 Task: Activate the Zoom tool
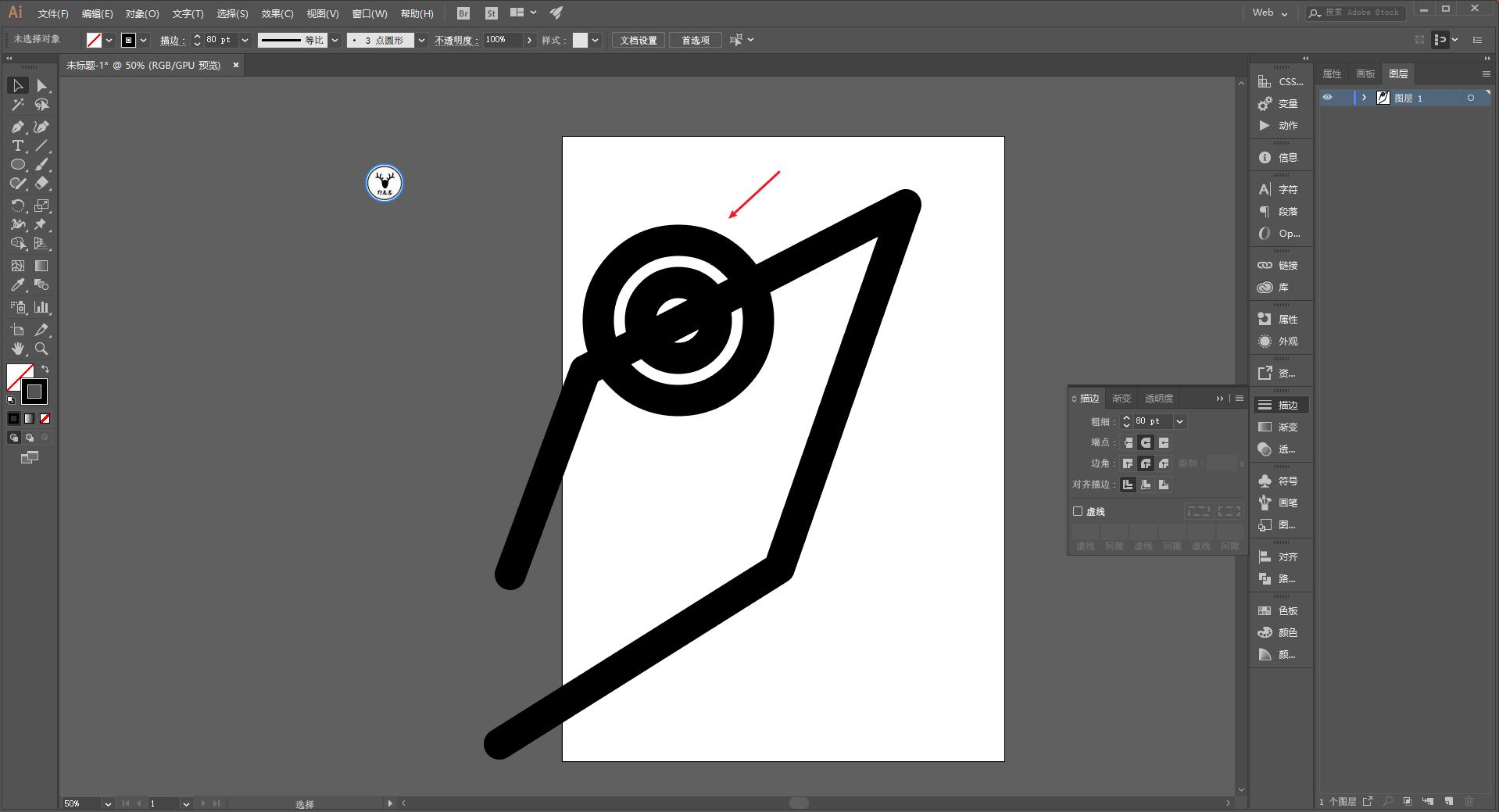click(x=41, y=349)
